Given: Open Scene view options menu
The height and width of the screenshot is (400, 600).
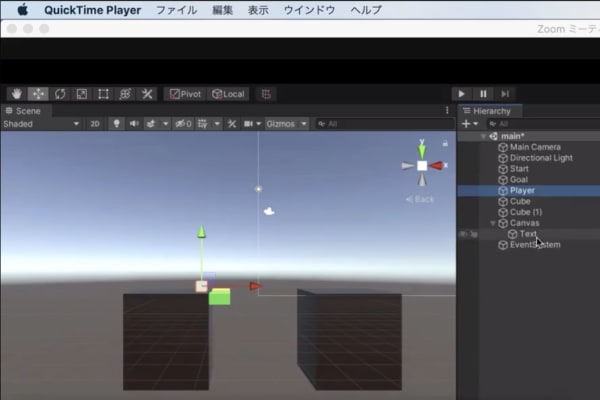Looking at the screenshot, I should 447,111.
